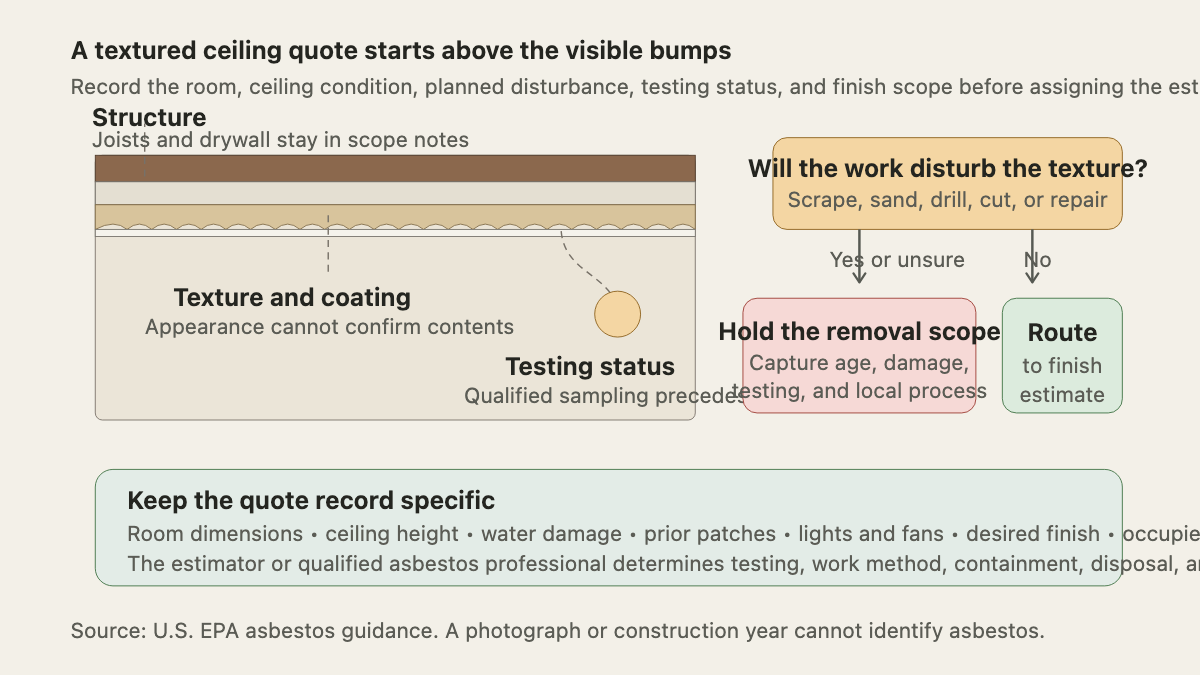The width and height of the screenshot is (1200, 675).
Task: Select the 'Keep the quote record specific' panel
Action: (x=608, y=527)
